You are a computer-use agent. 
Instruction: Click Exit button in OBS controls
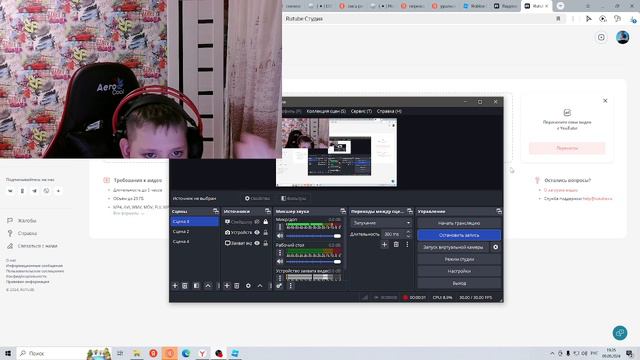click(x=459, y=283)
